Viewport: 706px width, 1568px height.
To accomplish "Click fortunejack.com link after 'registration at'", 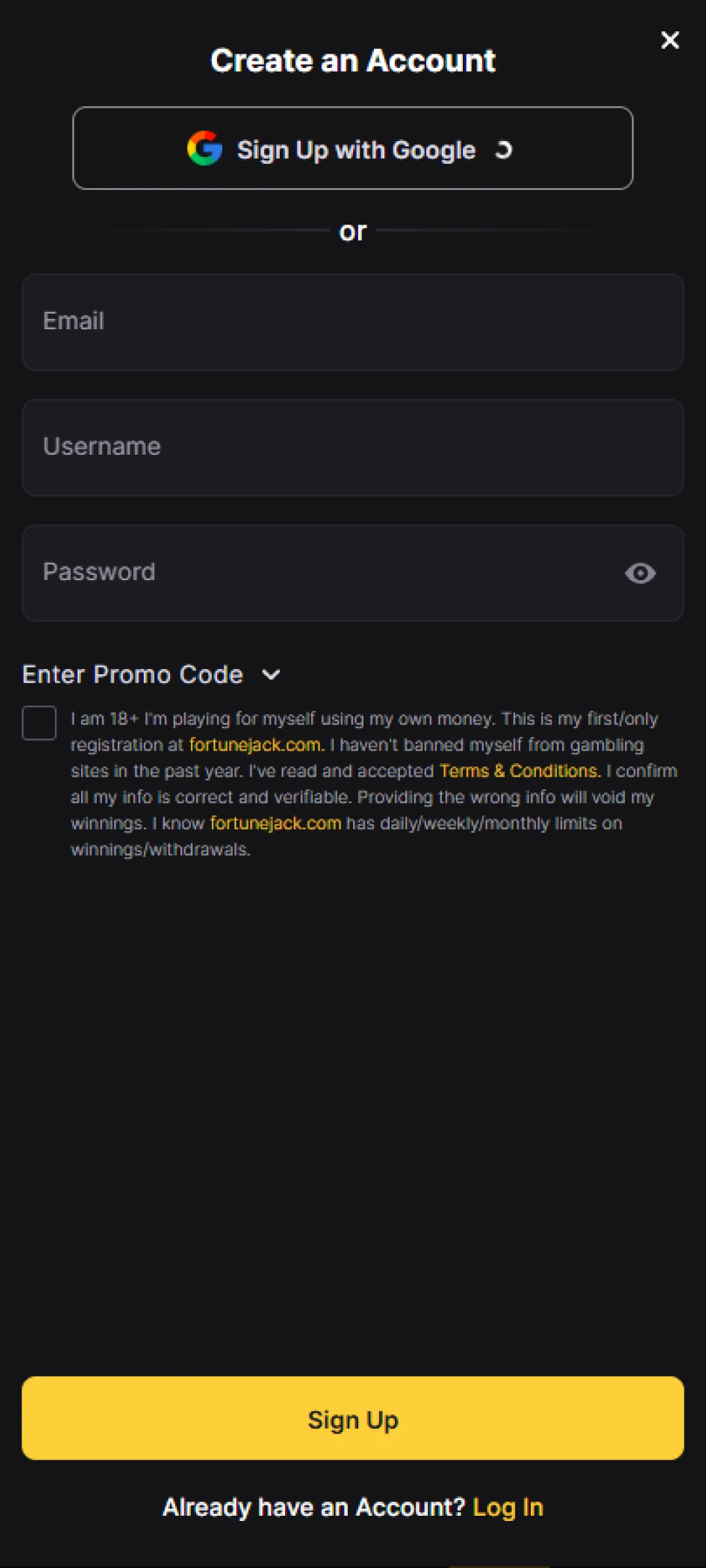I will click(255, 745).
